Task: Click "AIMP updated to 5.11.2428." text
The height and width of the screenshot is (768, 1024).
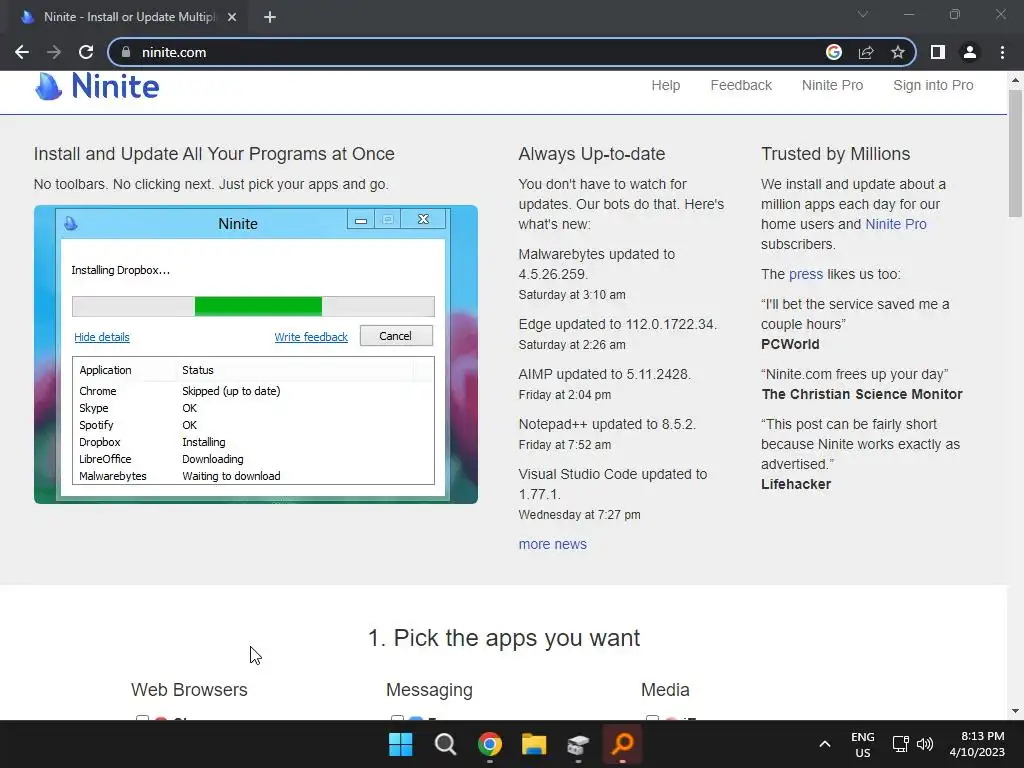Action: 605,374
